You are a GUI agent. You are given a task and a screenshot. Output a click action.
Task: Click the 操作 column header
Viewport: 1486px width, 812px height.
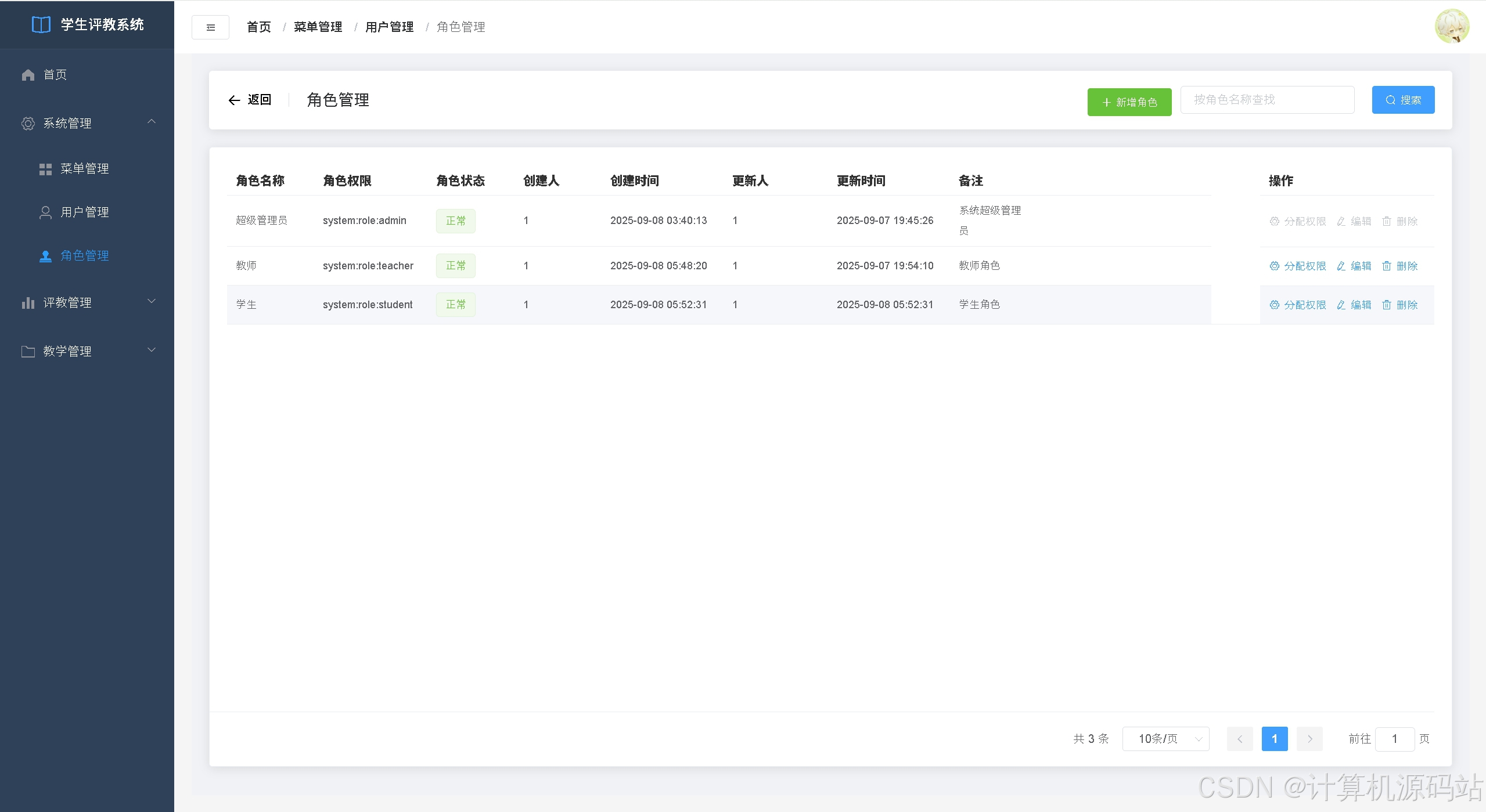pyautogui.click(x=1281, y=181)
